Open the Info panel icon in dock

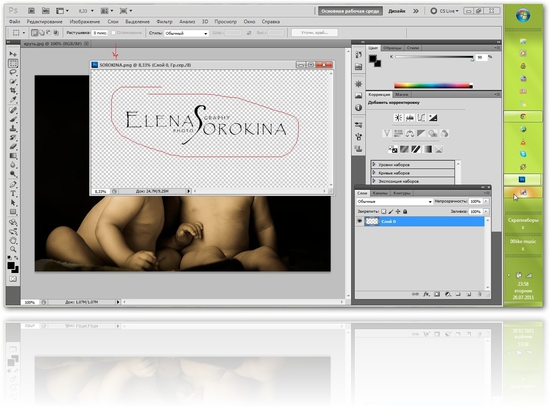(358, 108)
